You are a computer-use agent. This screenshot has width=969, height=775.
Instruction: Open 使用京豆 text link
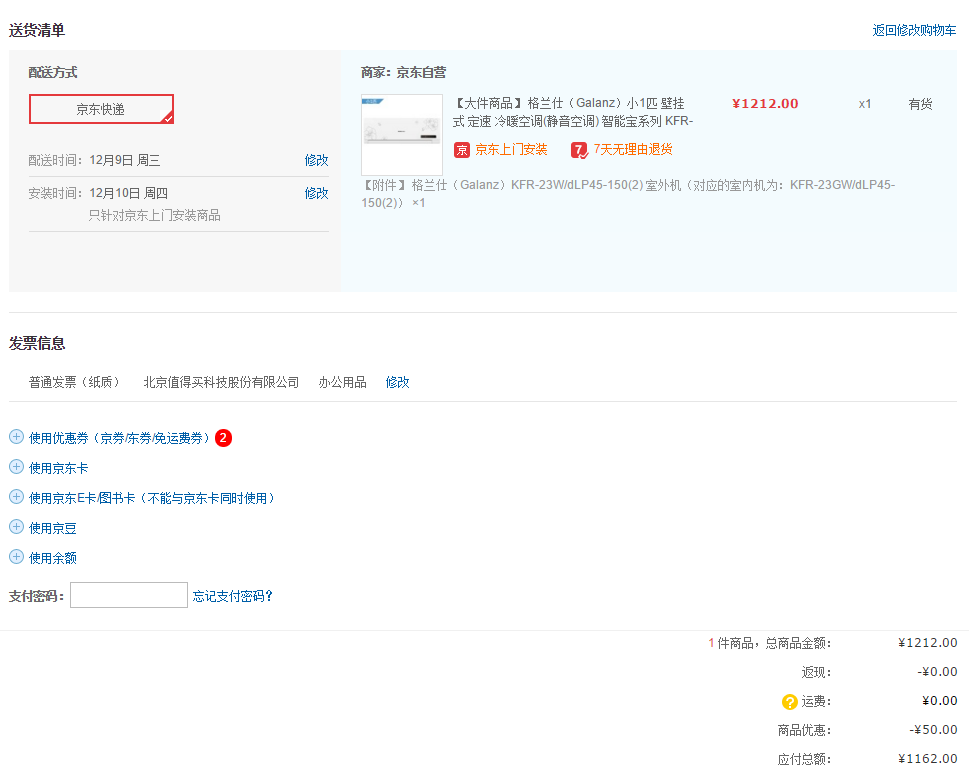(x=53, y=528)
